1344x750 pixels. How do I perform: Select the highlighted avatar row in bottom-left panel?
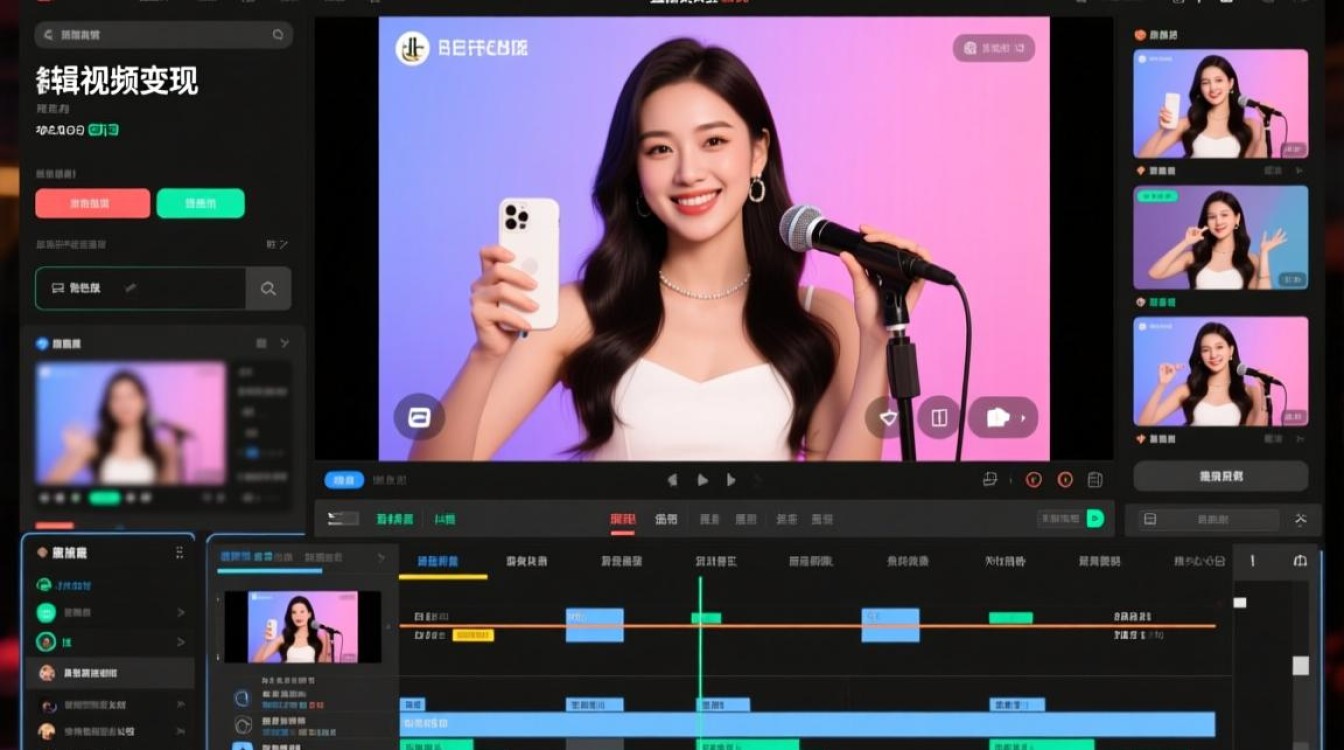(109, 673)
